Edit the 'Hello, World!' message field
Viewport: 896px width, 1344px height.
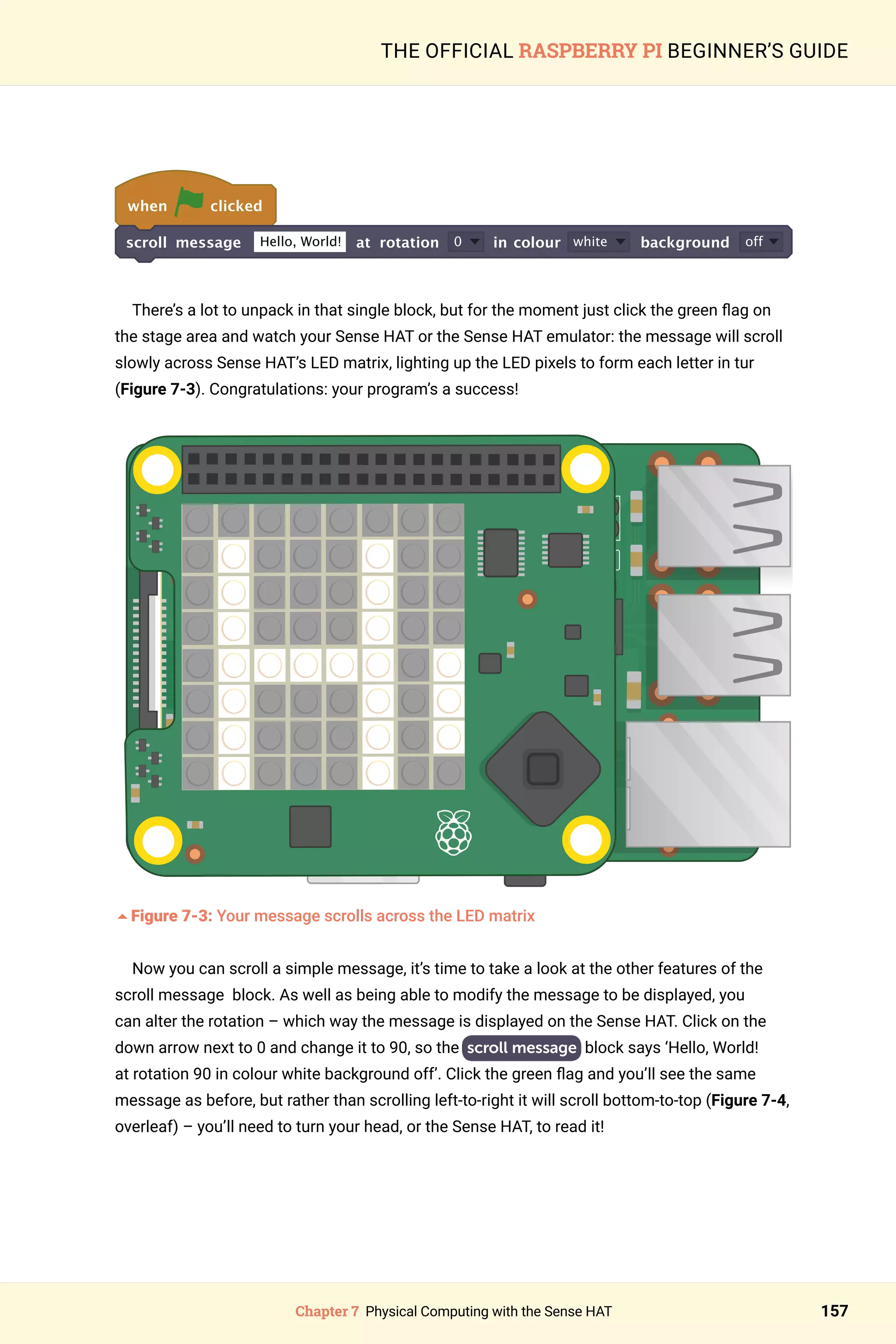[x=300, y=241]
